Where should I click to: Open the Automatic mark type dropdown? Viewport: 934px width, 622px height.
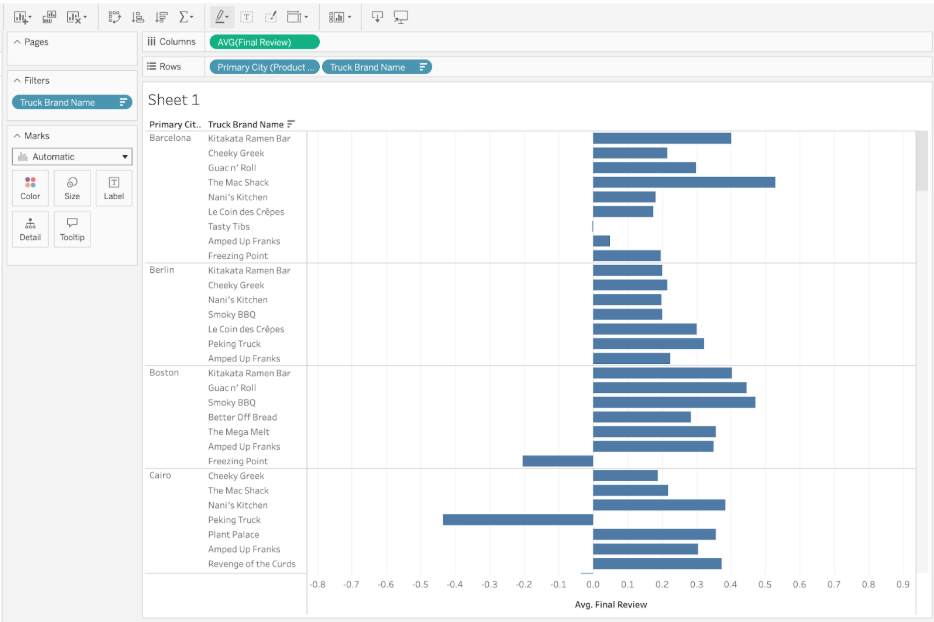point(71,156)
